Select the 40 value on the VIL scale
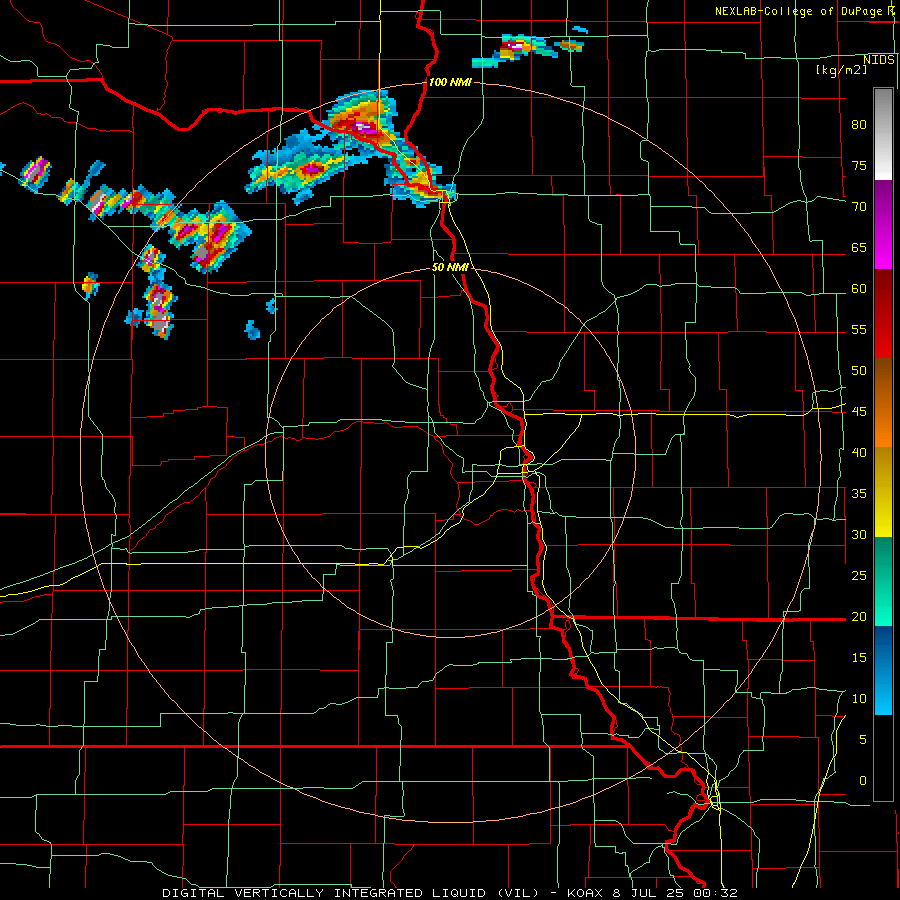Screen dimensions: 900x900 859,452
